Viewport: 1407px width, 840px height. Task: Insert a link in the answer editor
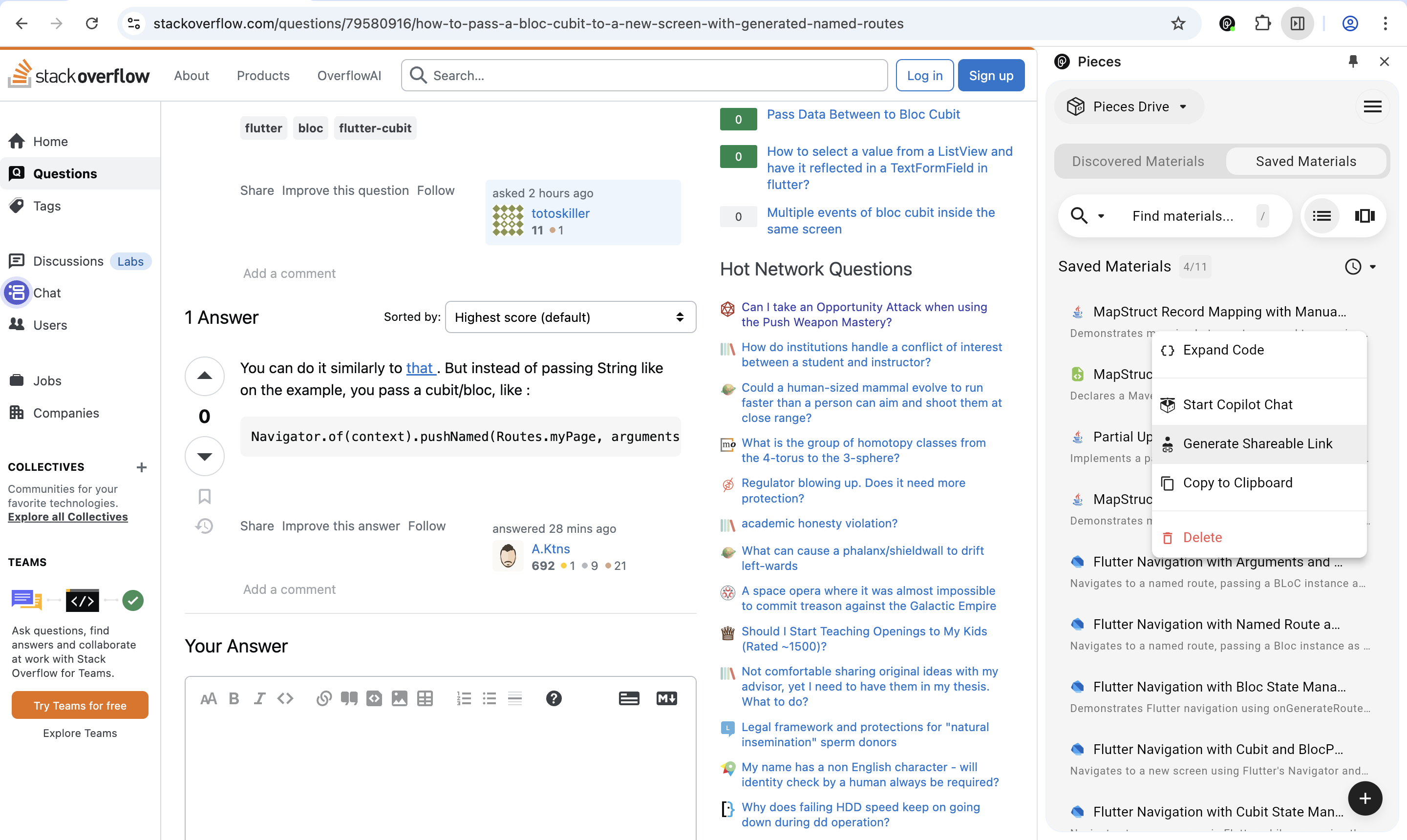[324, 698]
